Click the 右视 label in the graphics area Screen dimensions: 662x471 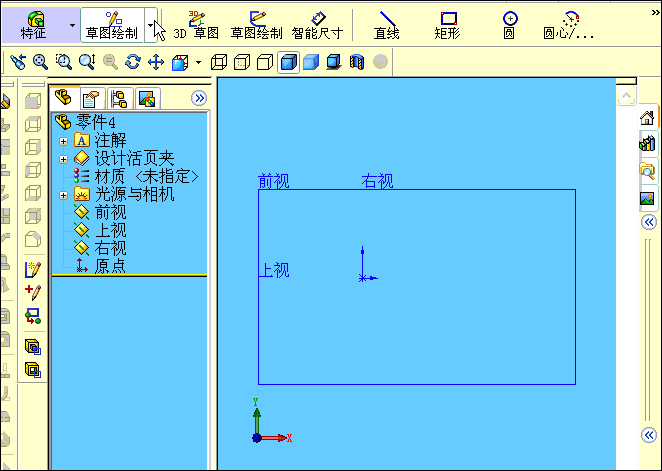[377, 181]
